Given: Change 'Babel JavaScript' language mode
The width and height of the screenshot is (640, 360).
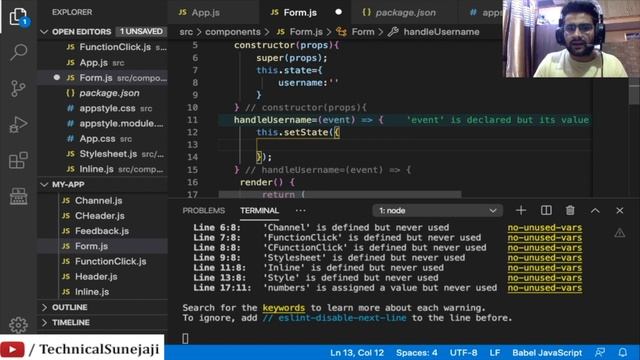Looking at the screenshot, I should point(547,353).
